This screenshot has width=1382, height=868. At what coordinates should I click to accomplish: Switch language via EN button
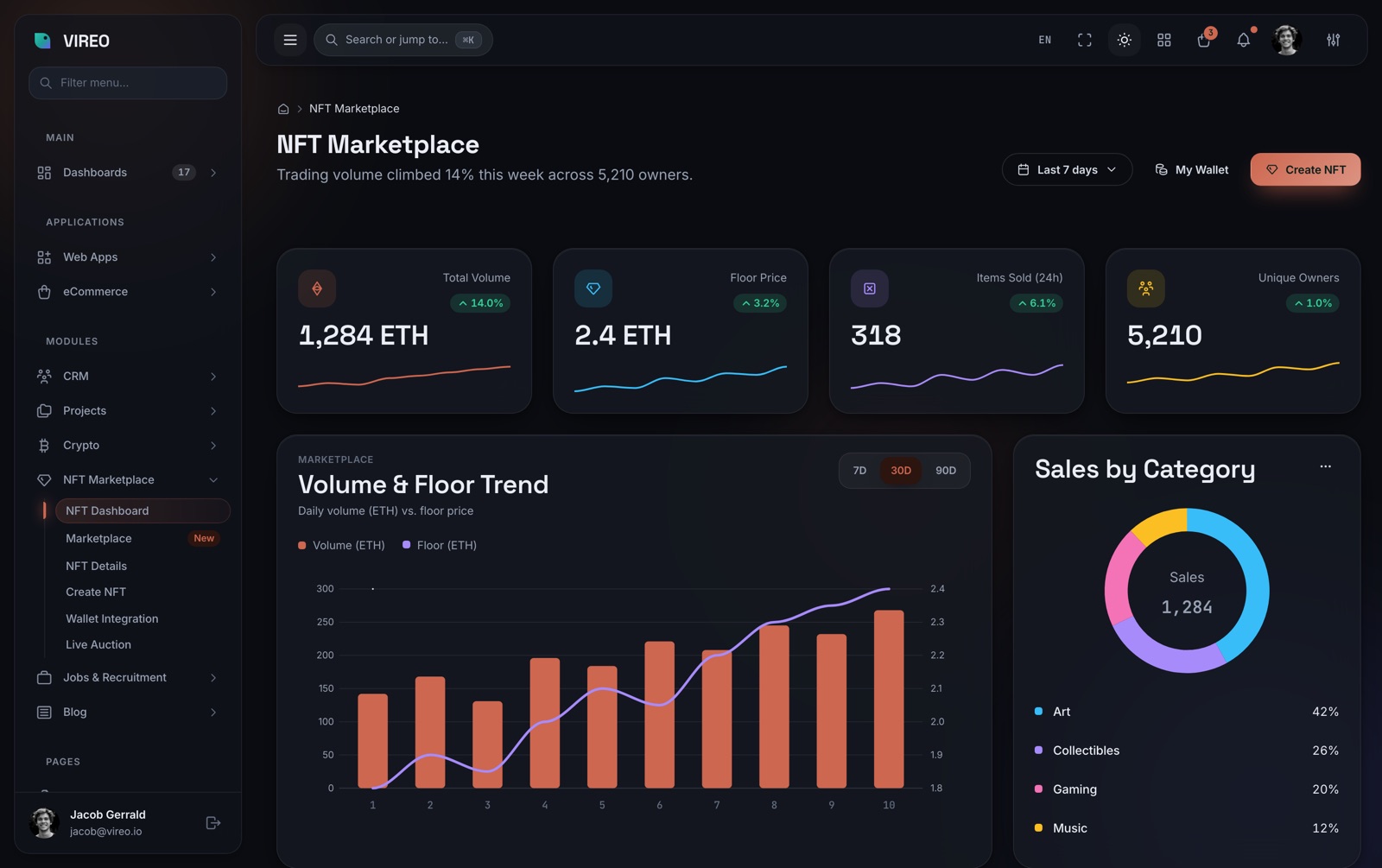tap(1045, 40)
